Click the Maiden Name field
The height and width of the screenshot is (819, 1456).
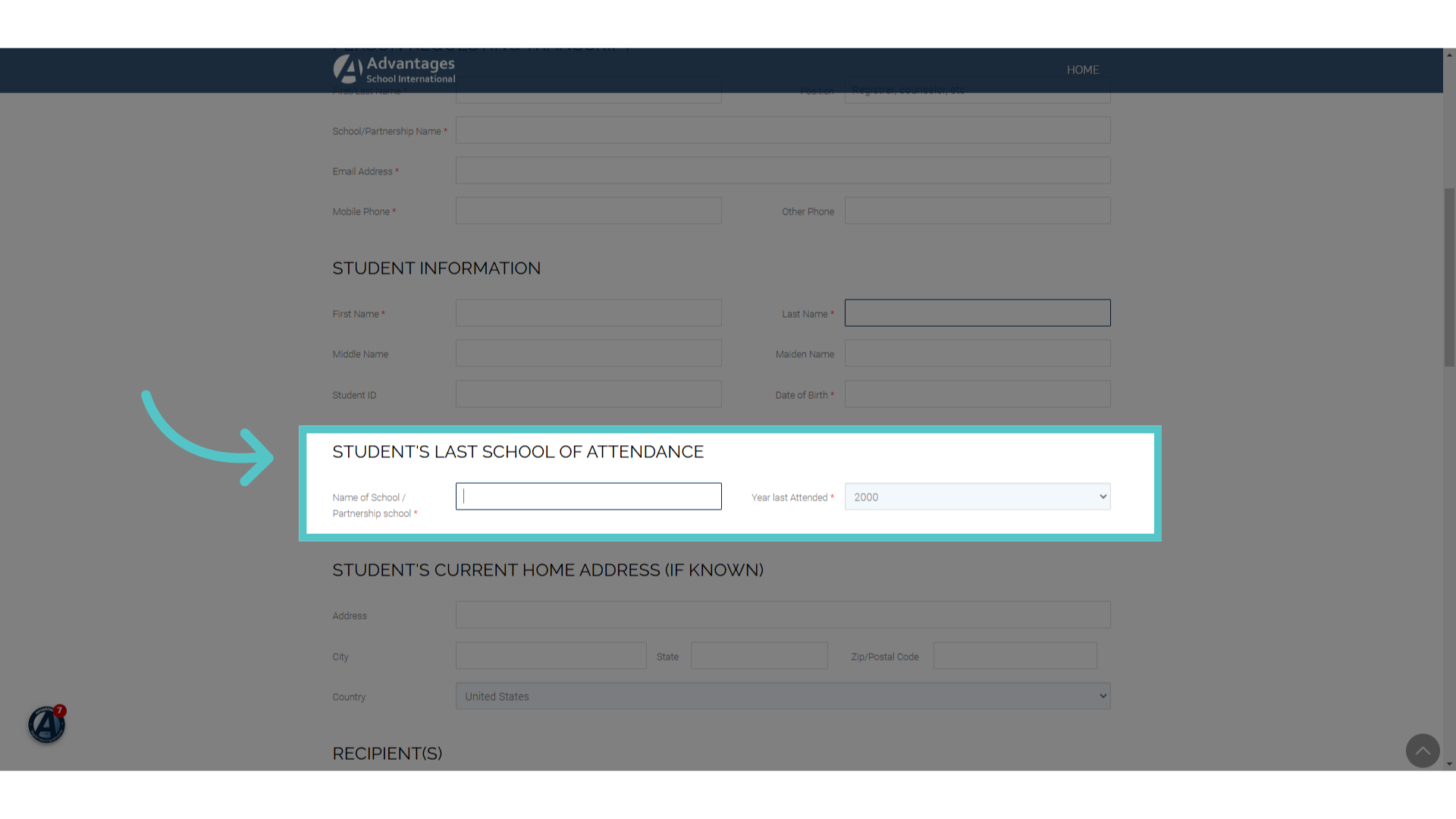(x=977, y=353)
